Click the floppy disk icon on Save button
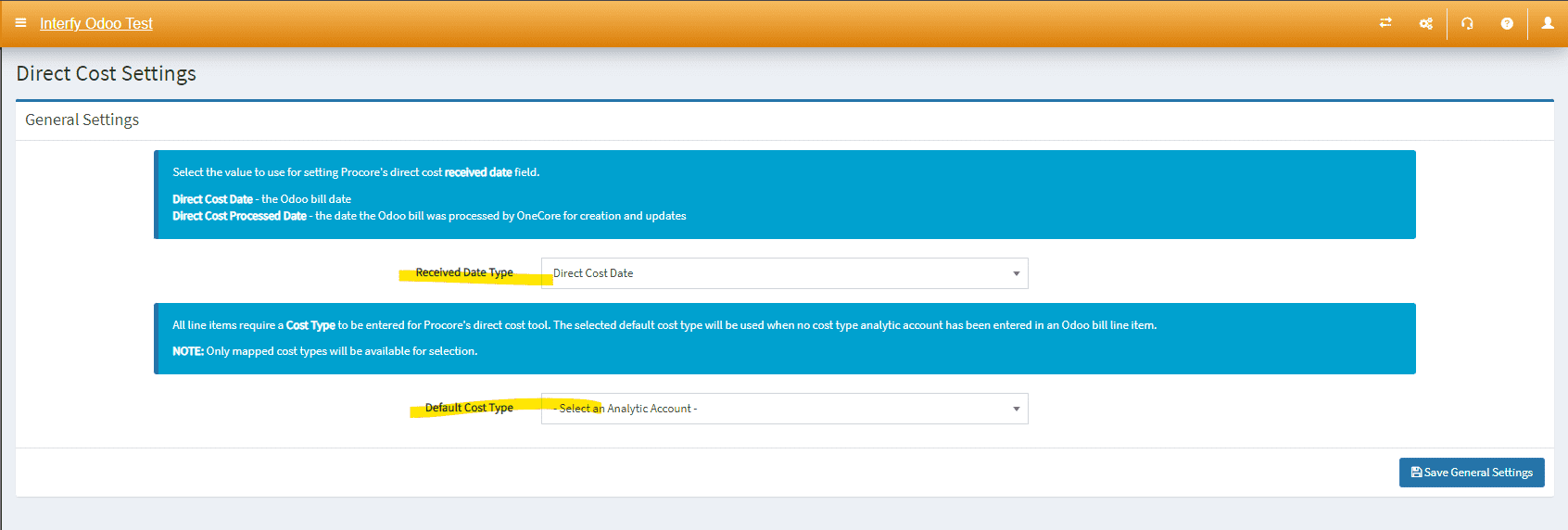The width and height of the screenshot is (1568, 530). click(x=1416, y=473)
